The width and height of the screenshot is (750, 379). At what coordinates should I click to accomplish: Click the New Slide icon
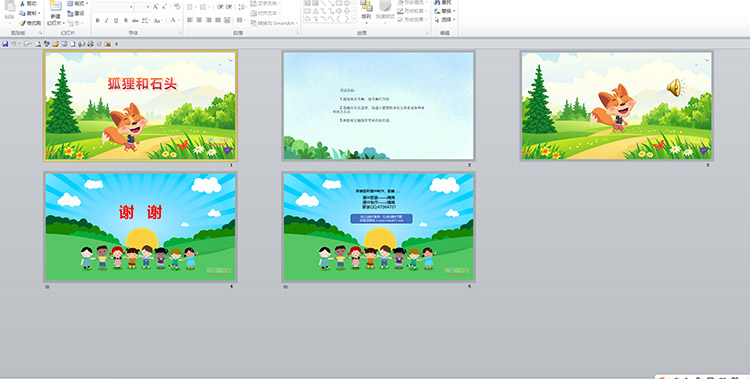[55, 6]
